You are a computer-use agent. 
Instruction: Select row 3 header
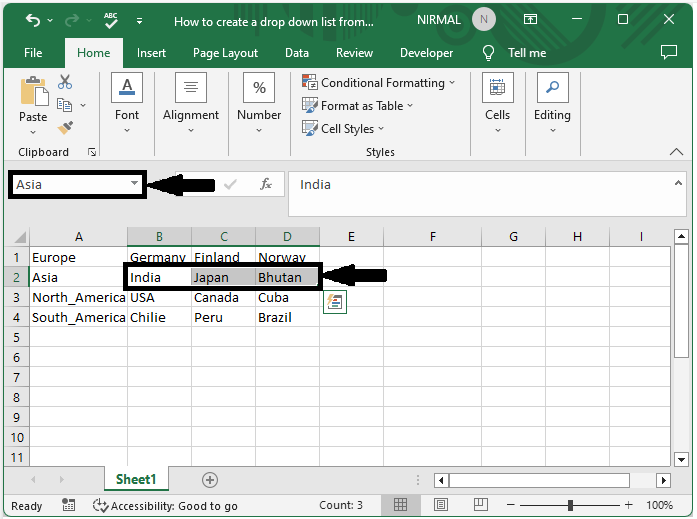pyautogui.click(x=16, y=297)
